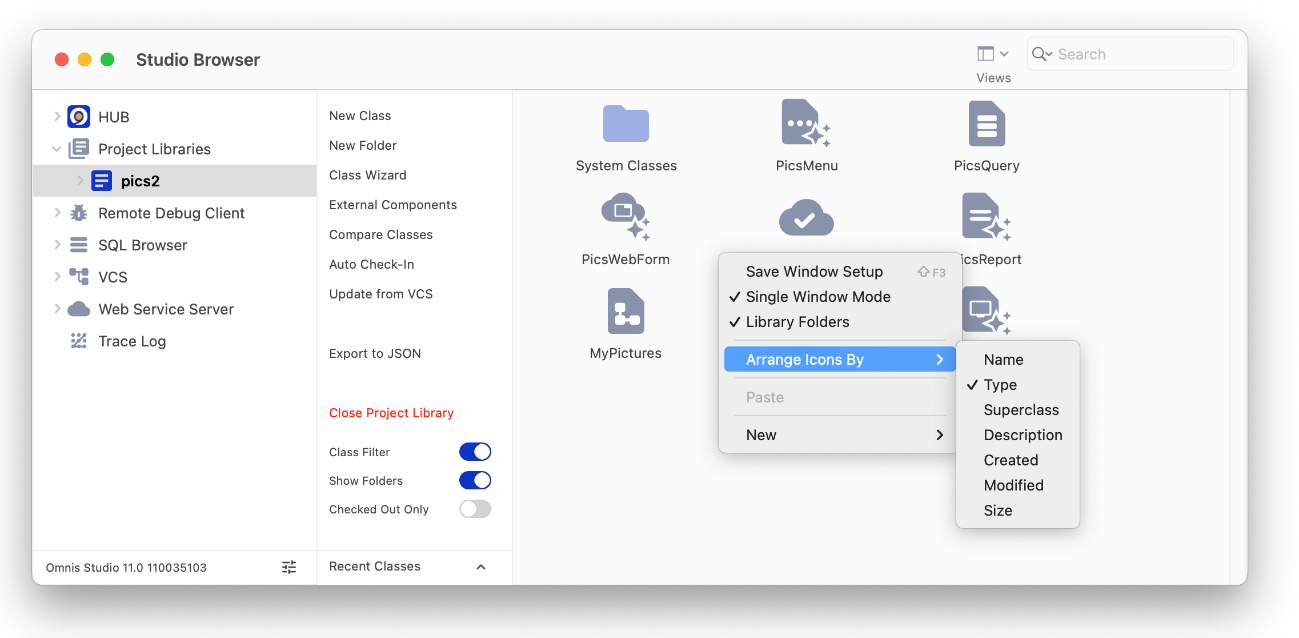Image resolution: width=1299 pixels, height=638 pixels.
Task: Click the Remote Debug Client bug icon
Action: point(78,213)
